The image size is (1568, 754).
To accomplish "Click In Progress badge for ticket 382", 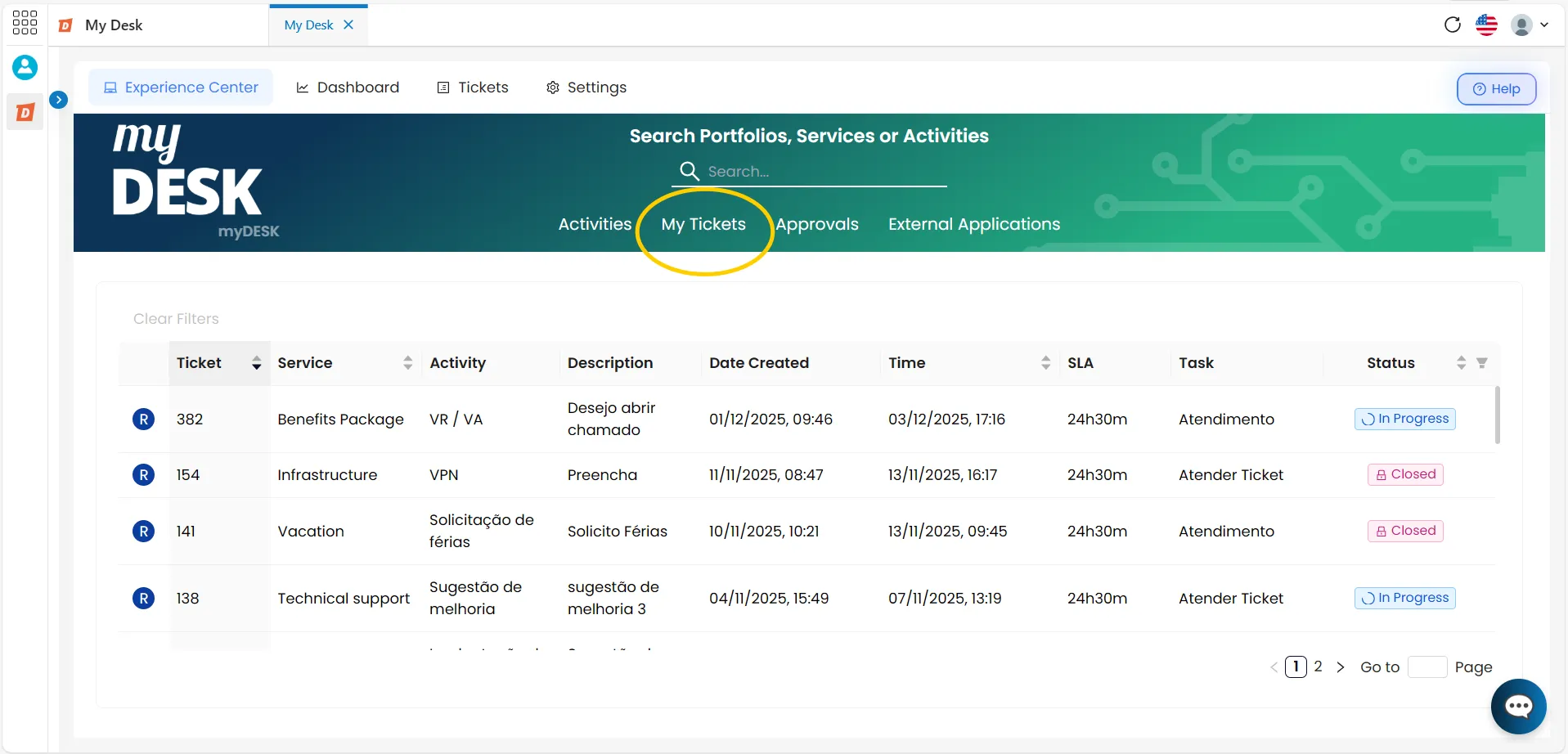I will 1404,419.
